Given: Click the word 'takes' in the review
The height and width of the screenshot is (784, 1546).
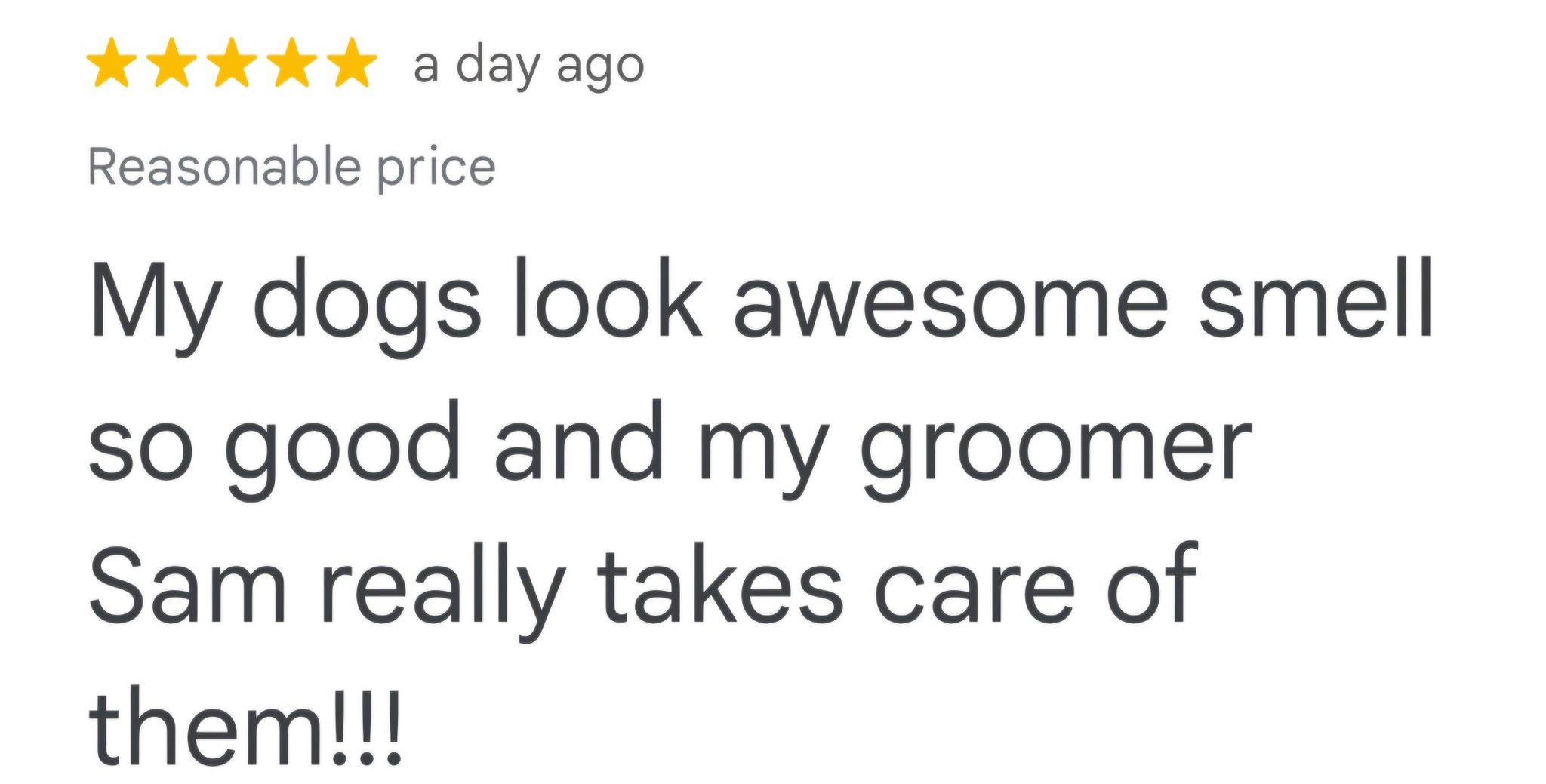Looking at the screenshot, I should click(719, 587).
